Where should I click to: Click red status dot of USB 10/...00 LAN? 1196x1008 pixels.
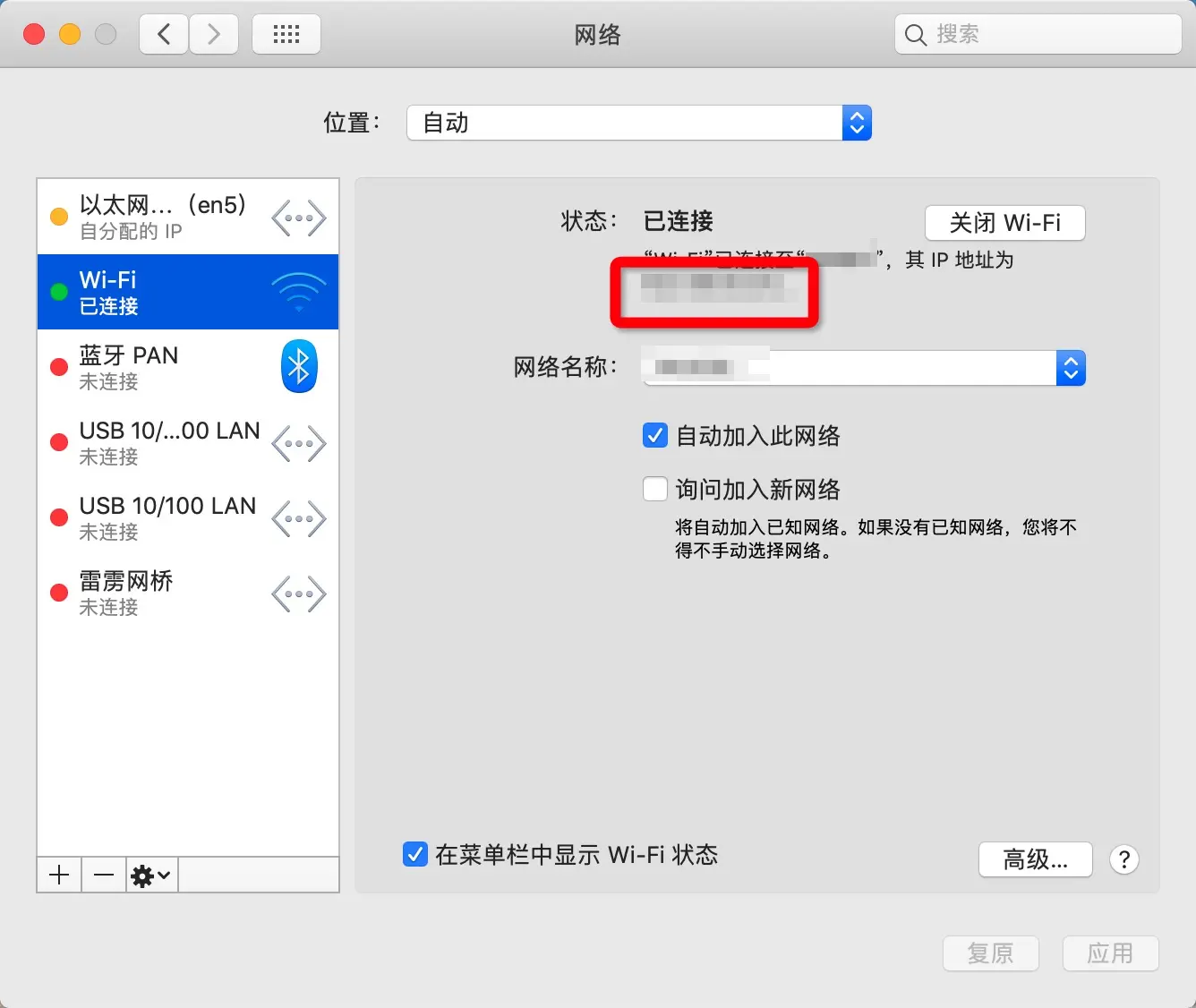point(59,442)
